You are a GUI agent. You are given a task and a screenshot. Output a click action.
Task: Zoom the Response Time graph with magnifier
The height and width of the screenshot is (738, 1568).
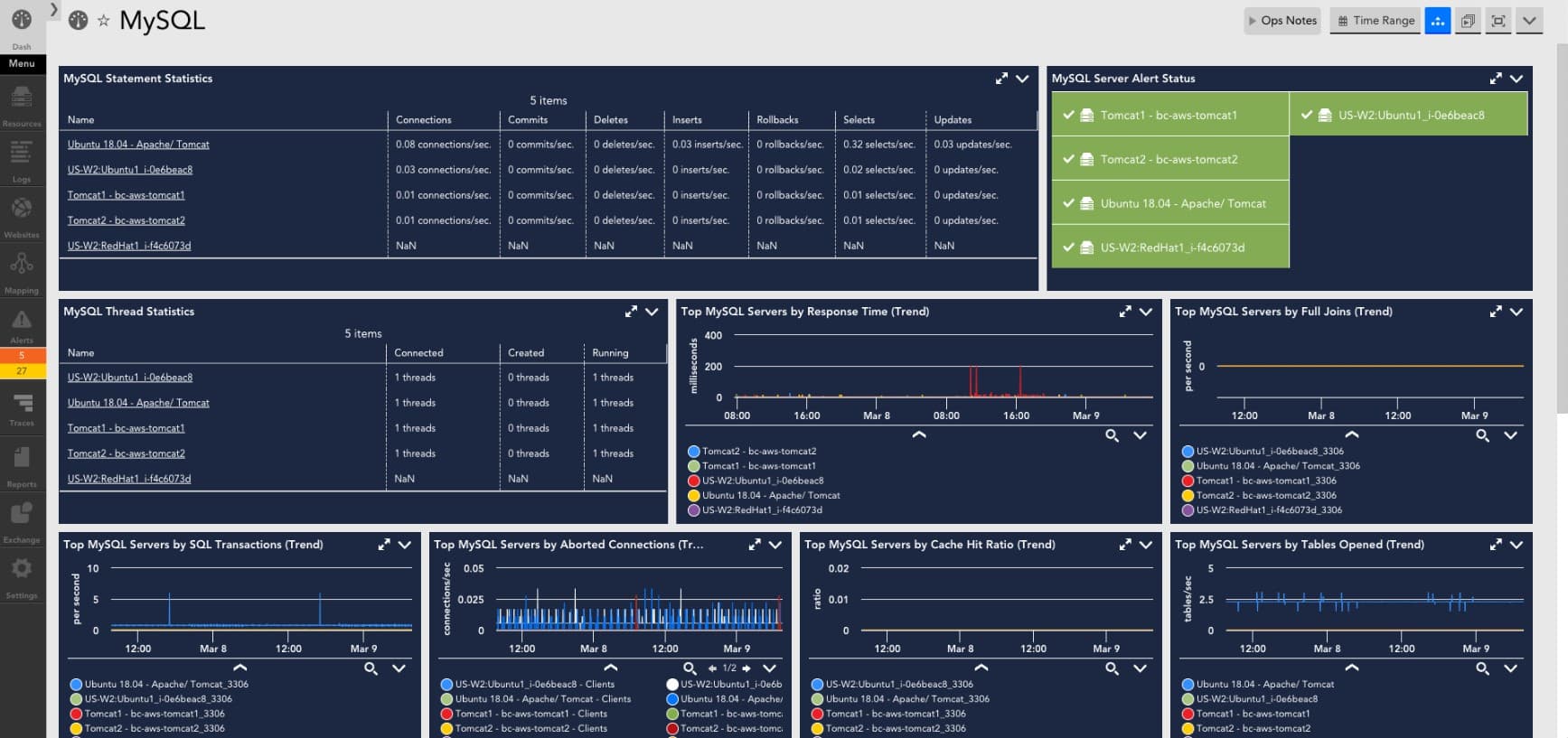[x=1113, y=435]
